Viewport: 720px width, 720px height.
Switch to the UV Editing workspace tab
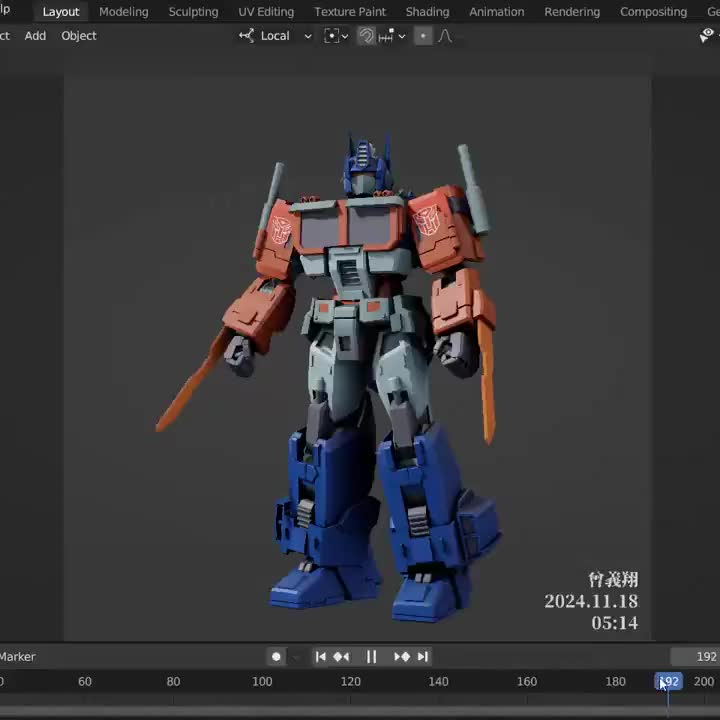pyautogui.click(x=266, y=12)
